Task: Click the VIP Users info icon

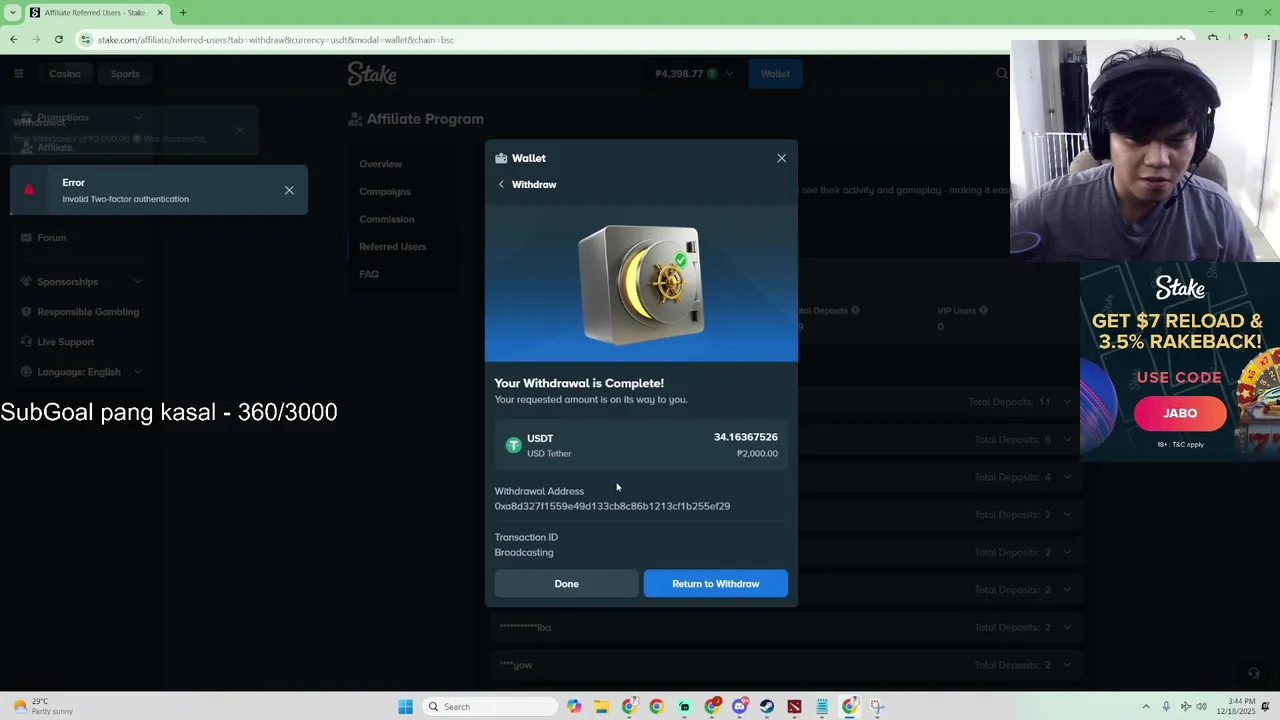Action: pos(983,310)
